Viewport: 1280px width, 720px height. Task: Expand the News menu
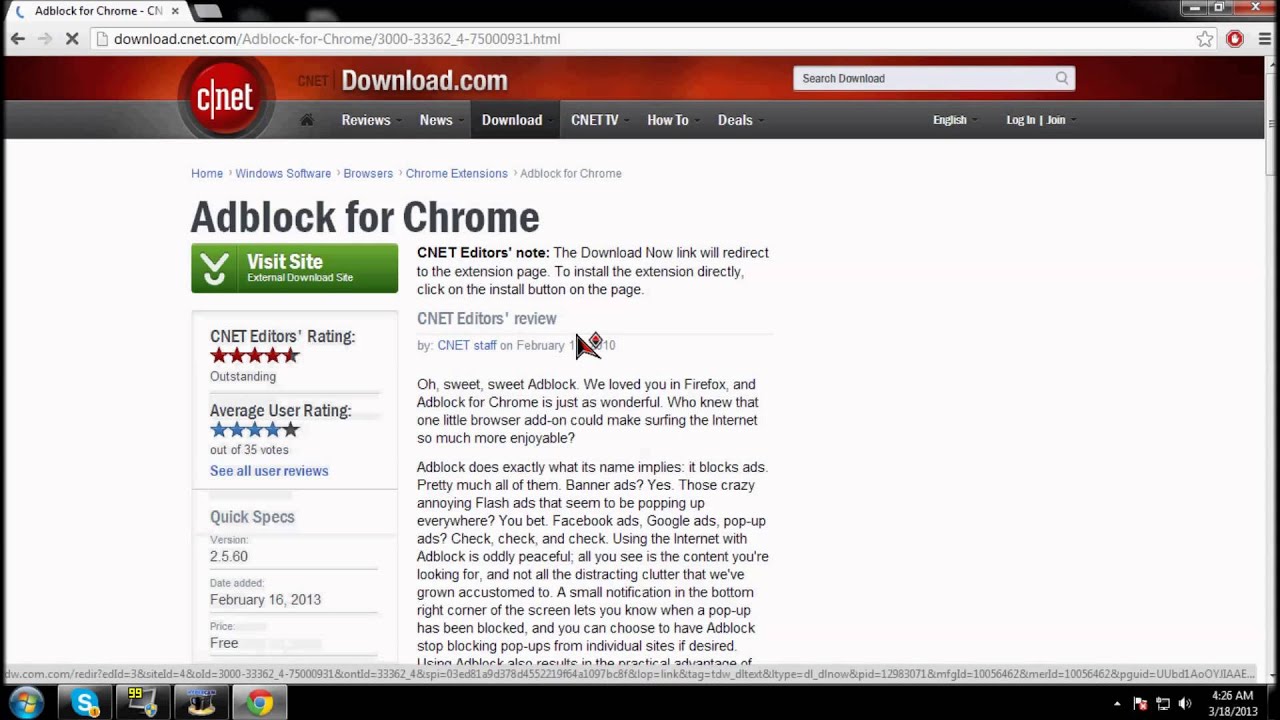click(440, 120)
